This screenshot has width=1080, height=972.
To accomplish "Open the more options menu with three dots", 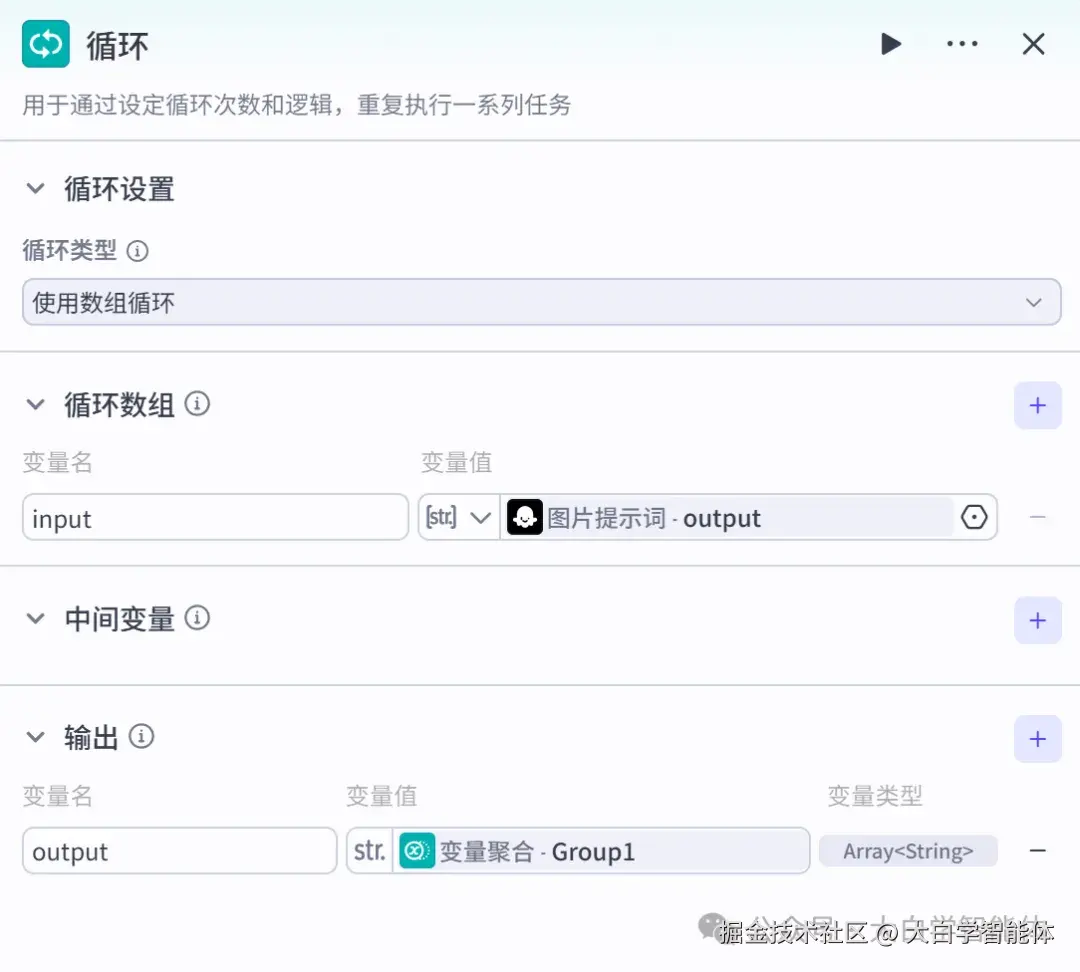I will (962, 44).
